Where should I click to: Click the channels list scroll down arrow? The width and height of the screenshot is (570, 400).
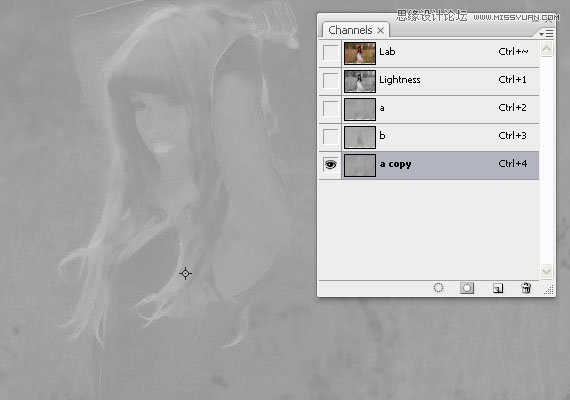[546, 271]
